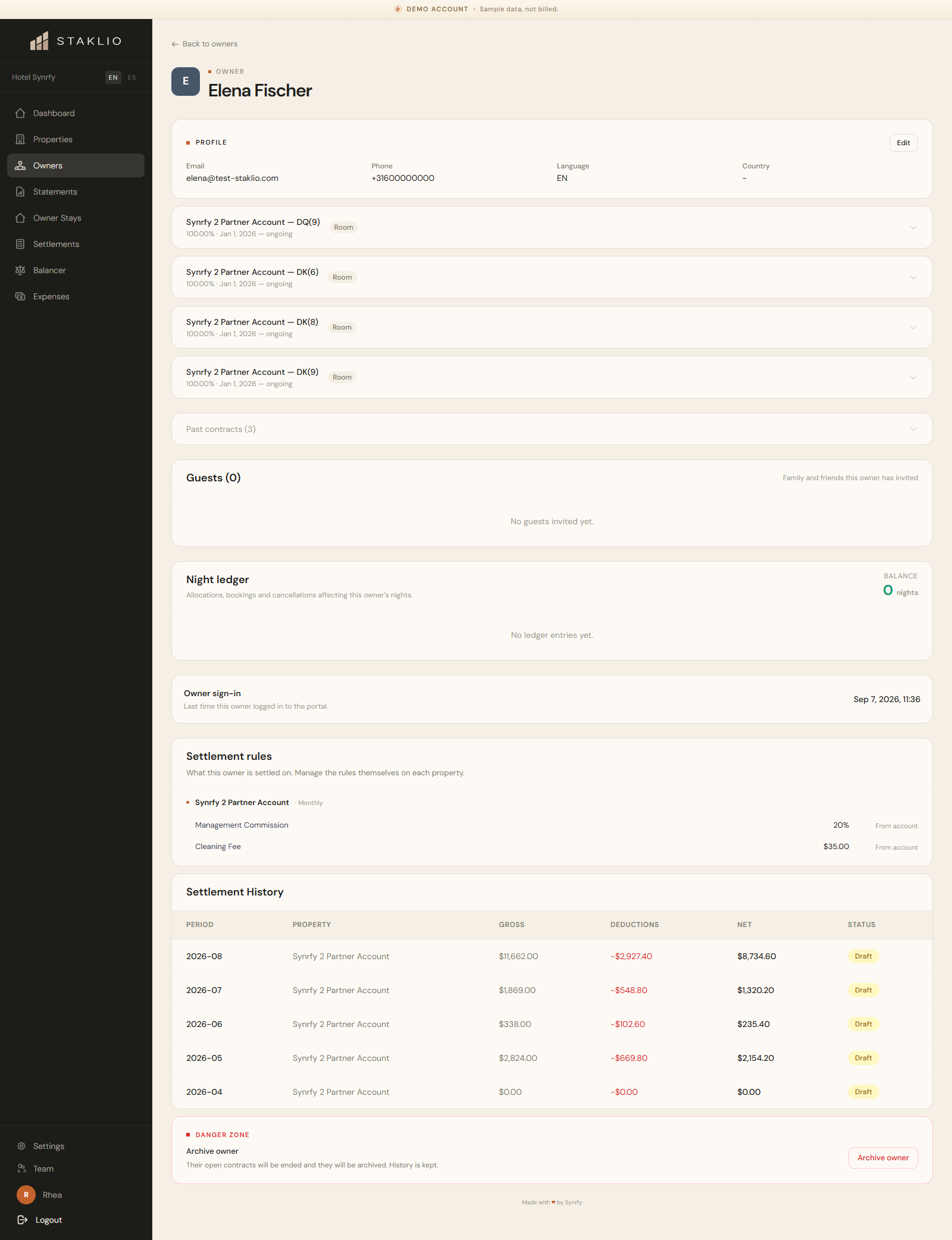Click net amount $8,734.60
Image resolution: width=952 pixels, height=1240 pixels.
tap(756, 956)
